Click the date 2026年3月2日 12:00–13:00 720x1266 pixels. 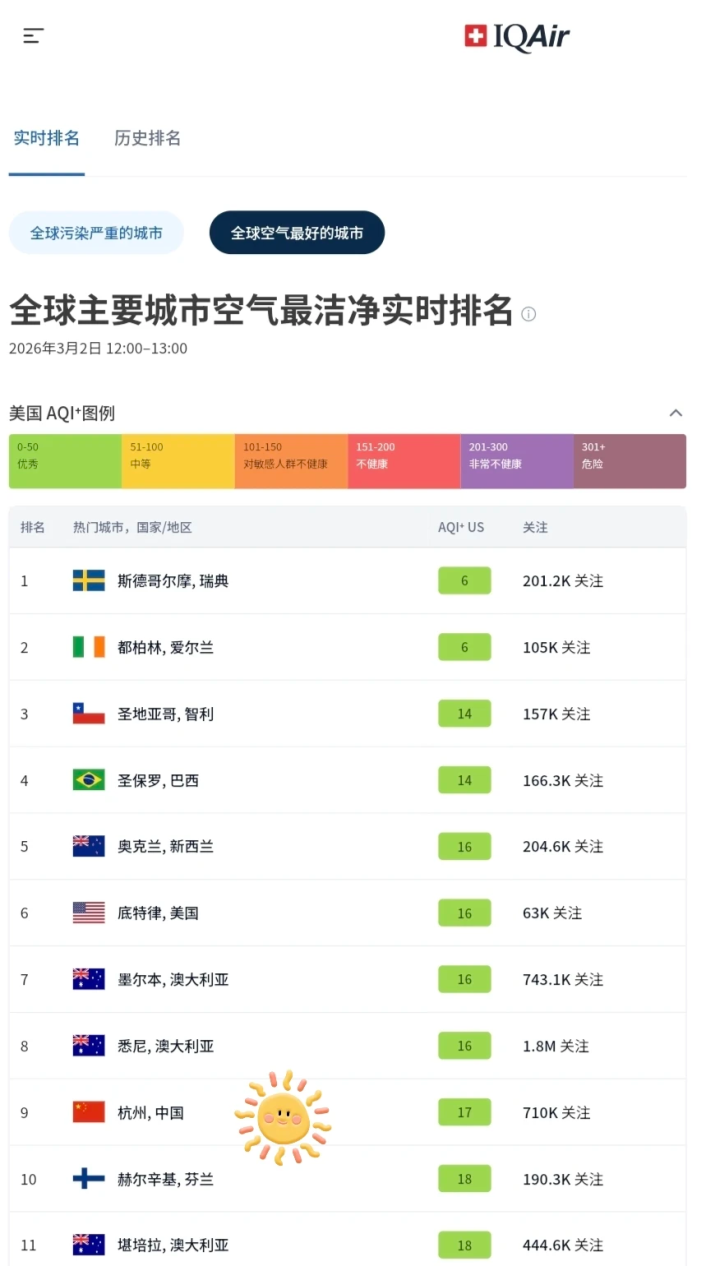(98, 348)
